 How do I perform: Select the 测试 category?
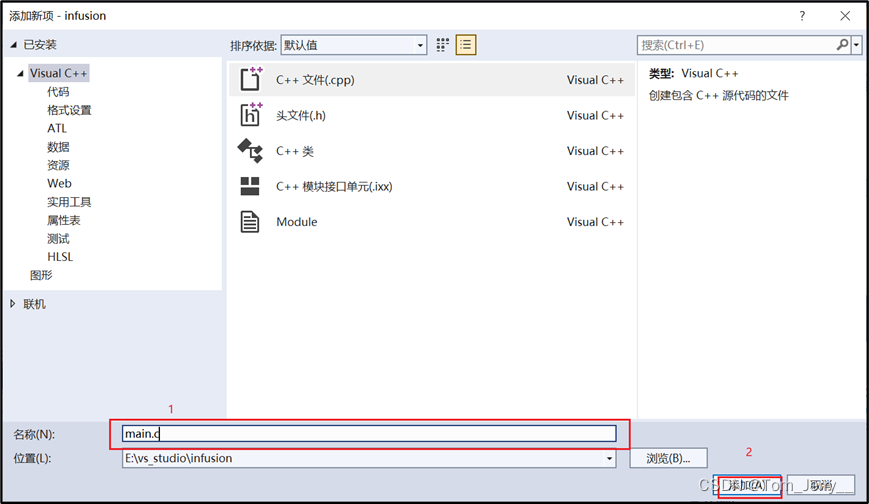(58, 238)
